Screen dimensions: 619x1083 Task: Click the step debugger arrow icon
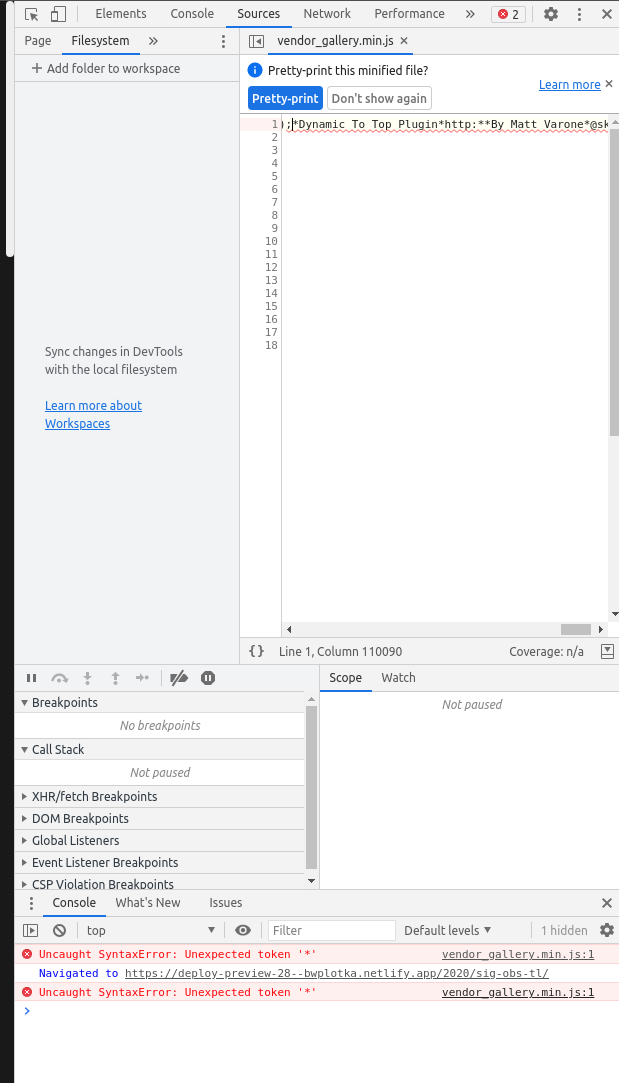pyautogui.click(x=142, y=678)
